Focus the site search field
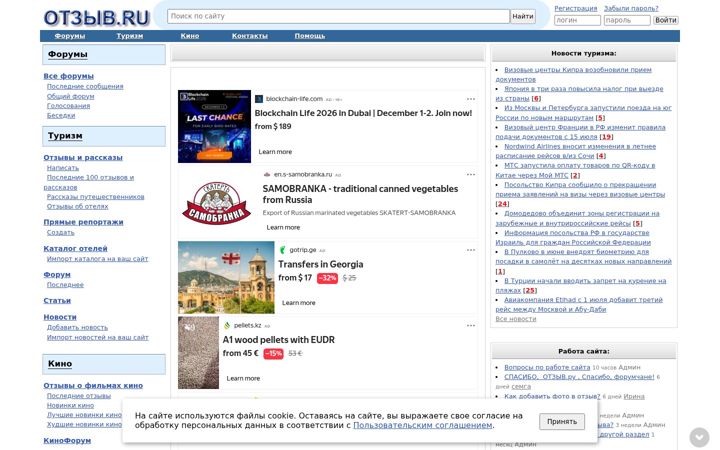720x450 pixels. click(x=338, y=16)
